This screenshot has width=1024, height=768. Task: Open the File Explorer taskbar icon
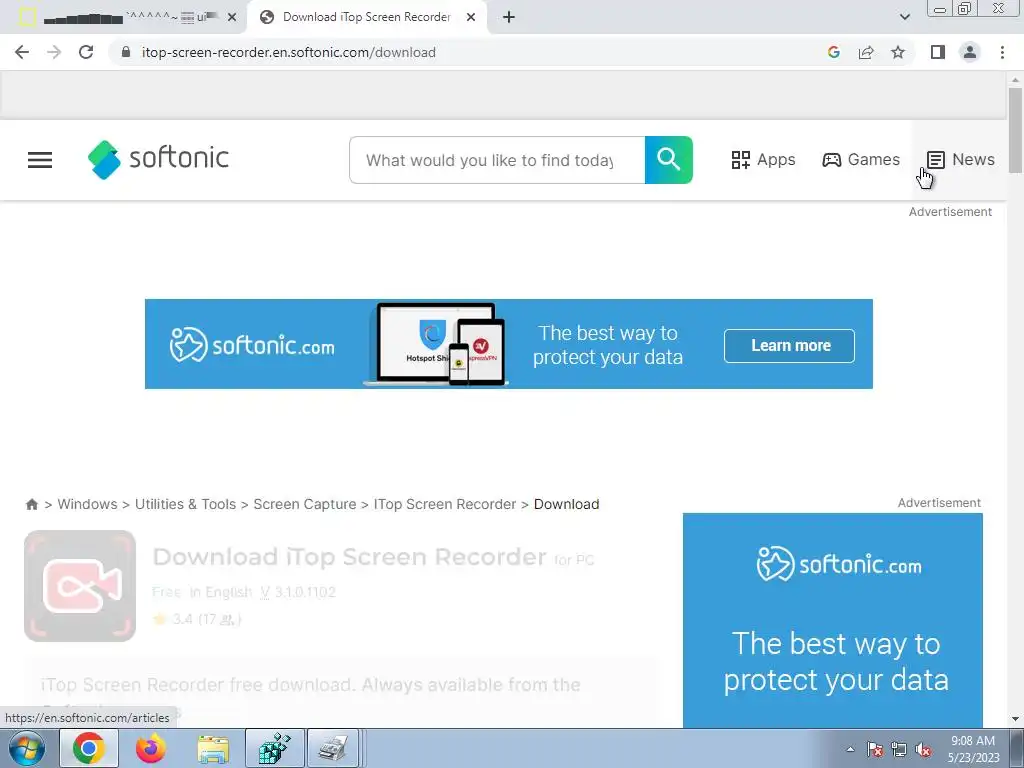[213, 749]
